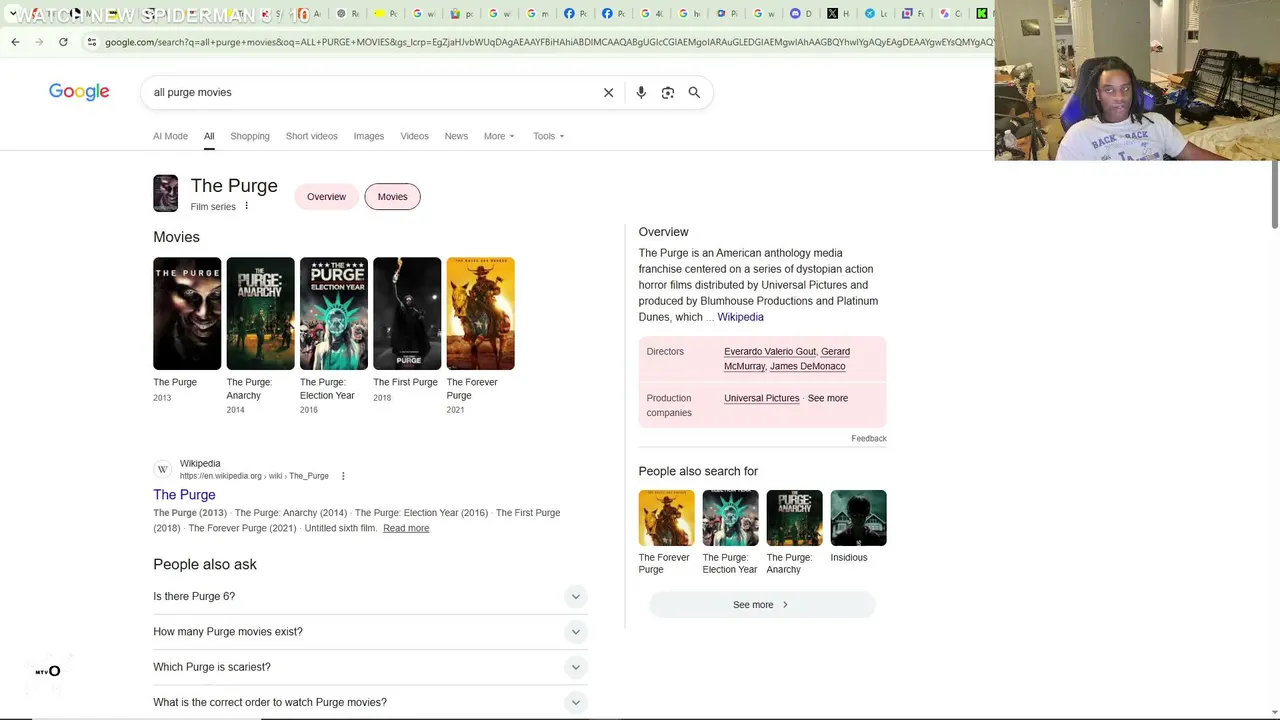
Task: Open search by image camera icon
Action: coord(668,92)
